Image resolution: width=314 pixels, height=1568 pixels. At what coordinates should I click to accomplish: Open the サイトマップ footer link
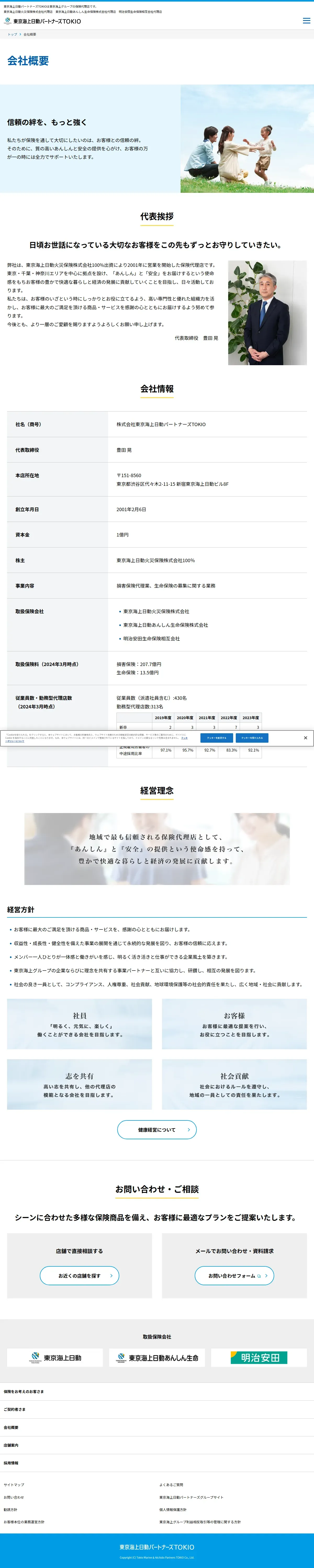14,1485
